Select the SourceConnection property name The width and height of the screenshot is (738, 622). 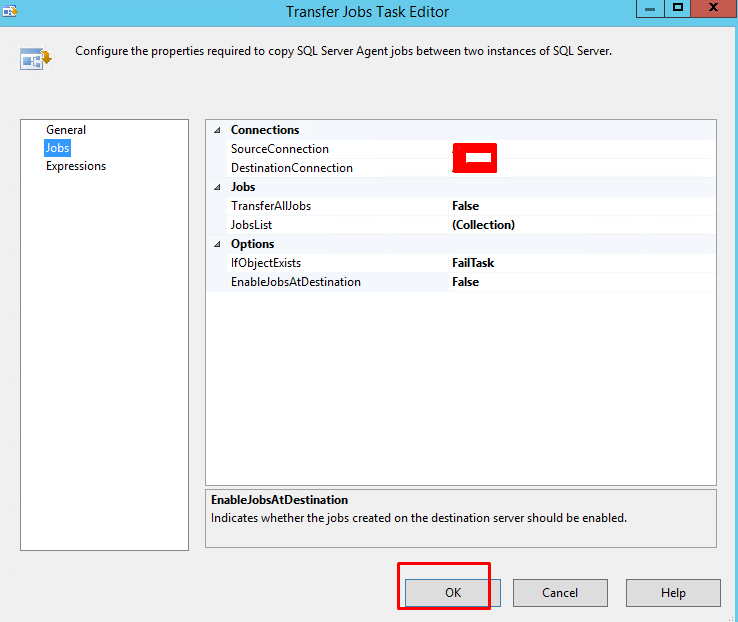[280, 149]
